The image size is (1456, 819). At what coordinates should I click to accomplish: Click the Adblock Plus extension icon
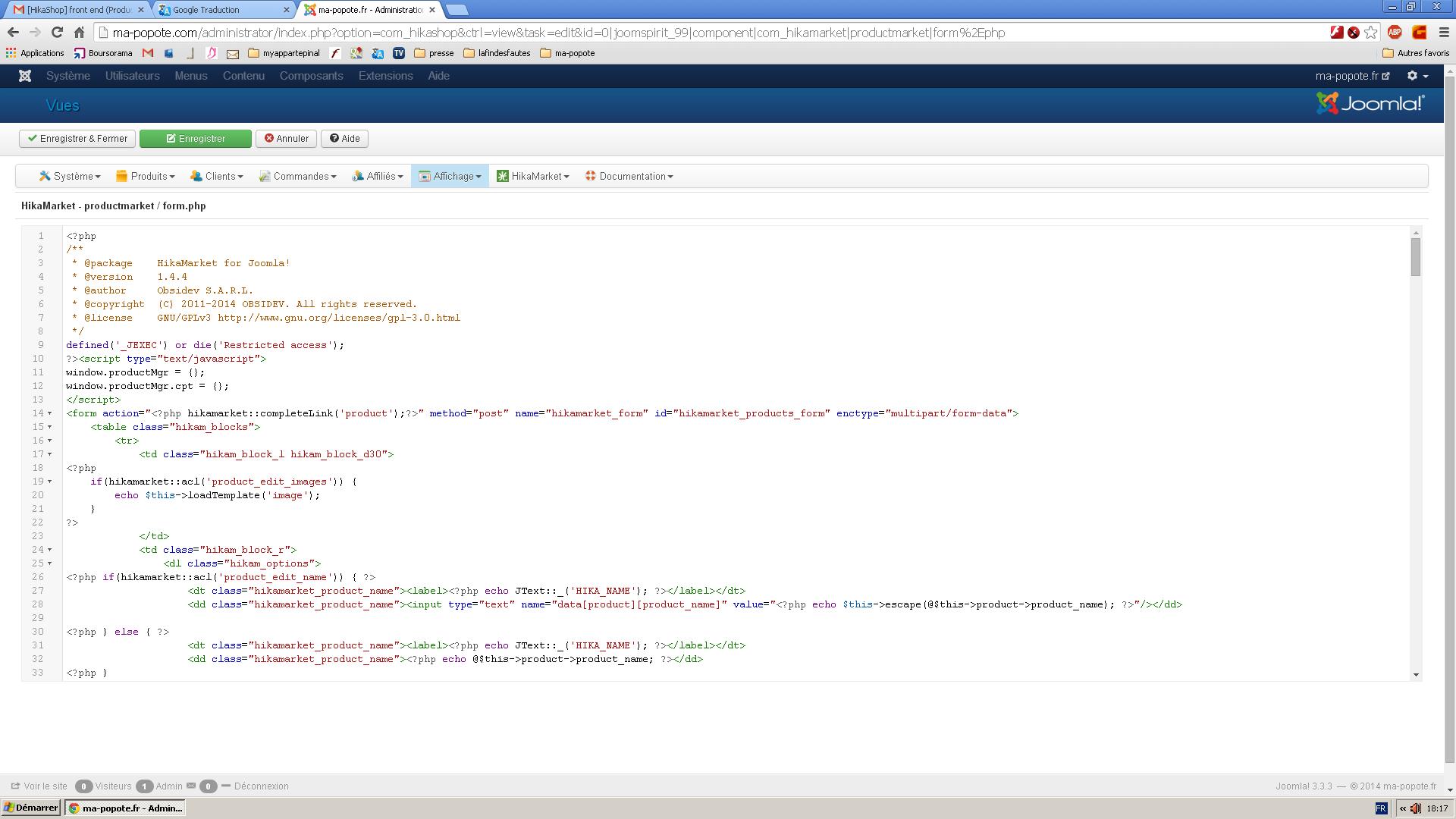pos(1394,33)
